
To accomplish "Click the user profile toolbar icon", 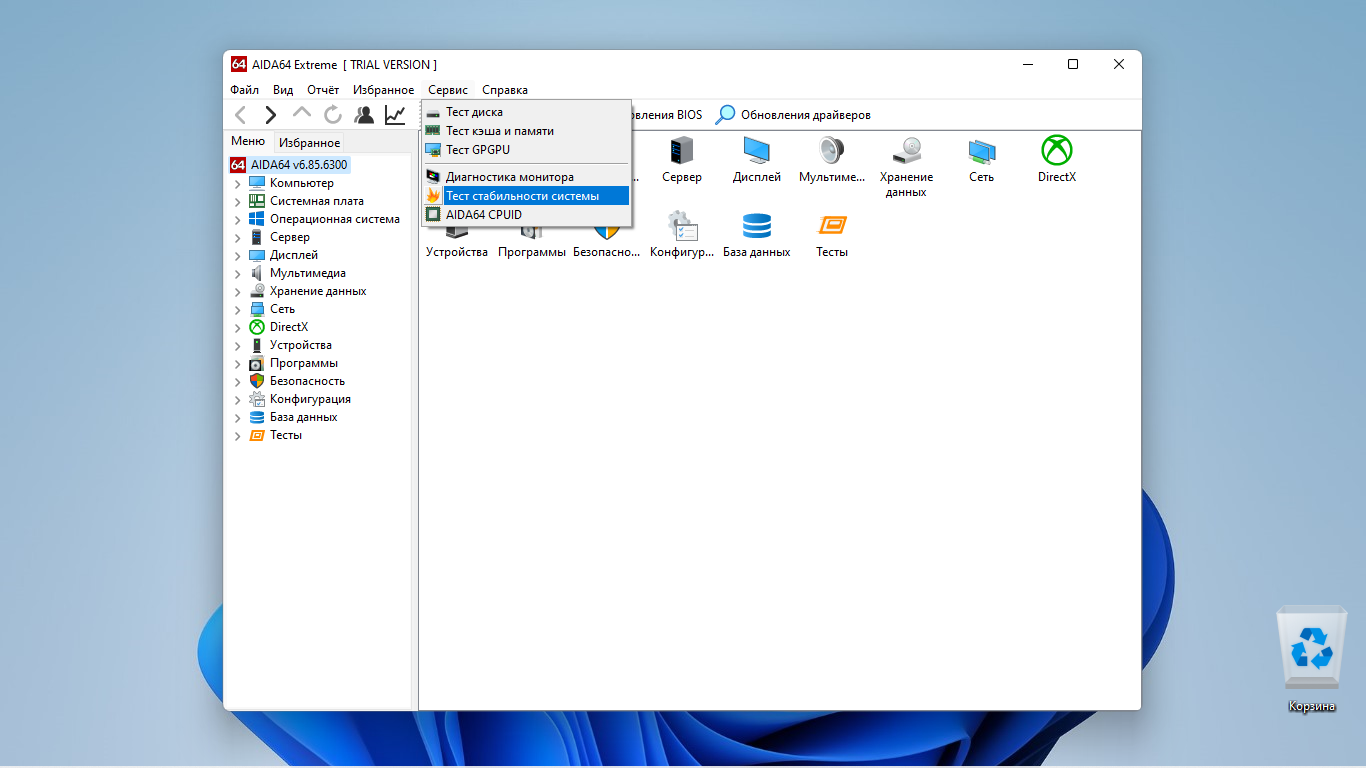I will [364, 115].
